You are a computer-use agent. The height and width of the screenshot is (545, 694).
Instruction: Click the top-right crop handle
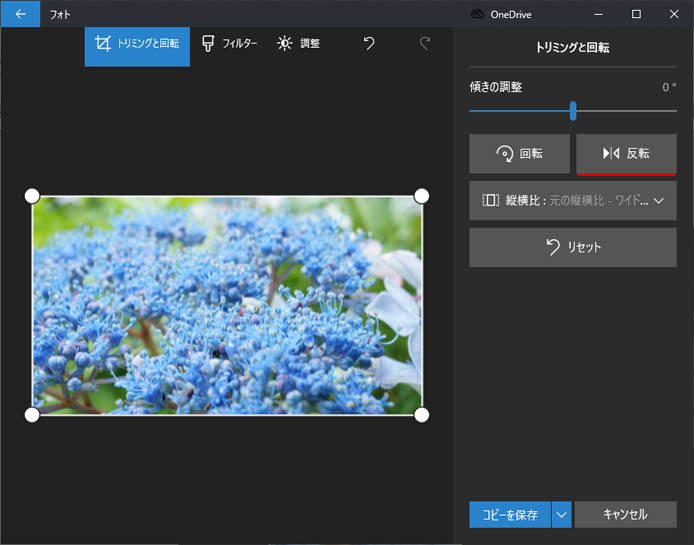[421, 196]
